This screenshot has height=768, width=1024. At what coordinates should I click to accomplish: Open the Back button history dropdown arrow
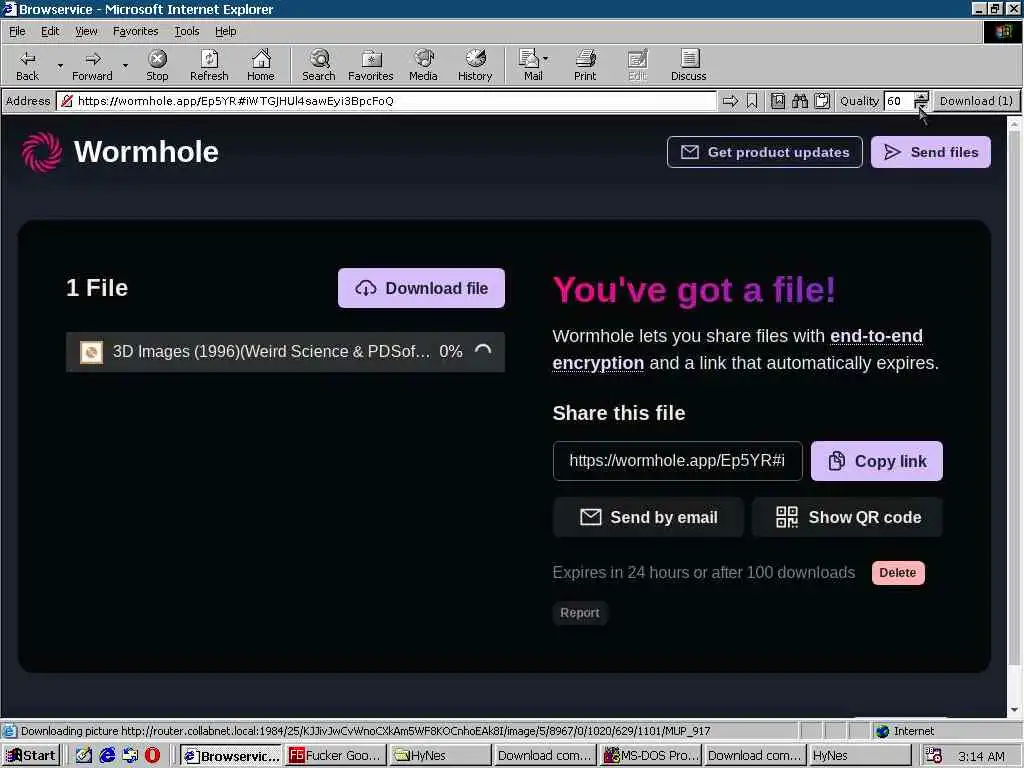coord(60,65)
